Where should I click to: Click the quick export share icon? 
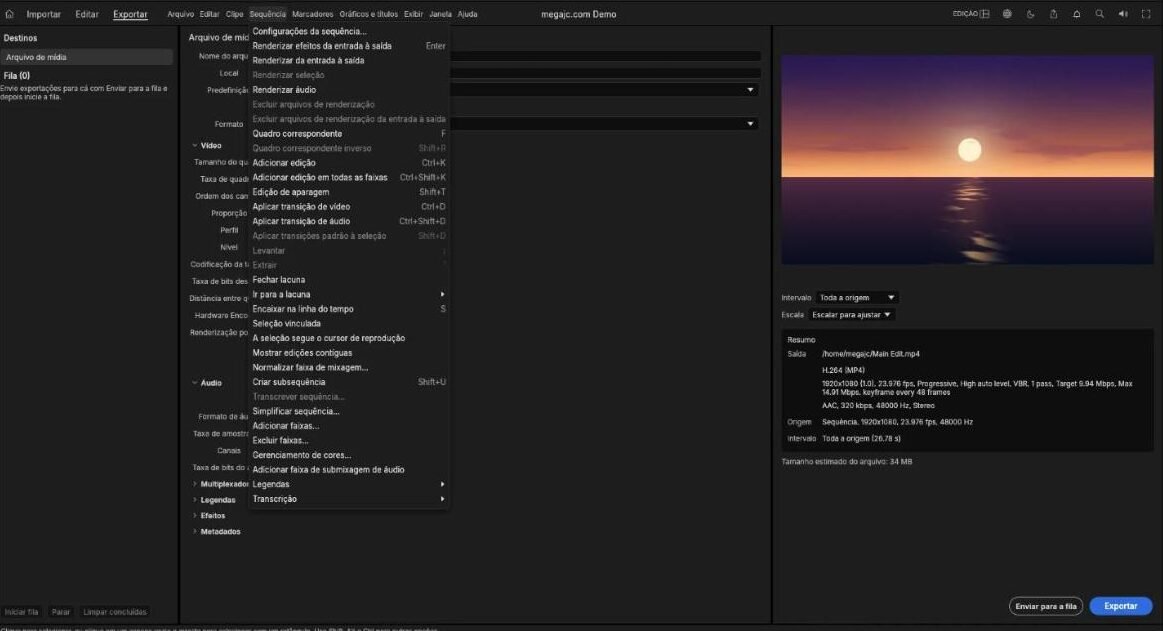click(1053, 13)
